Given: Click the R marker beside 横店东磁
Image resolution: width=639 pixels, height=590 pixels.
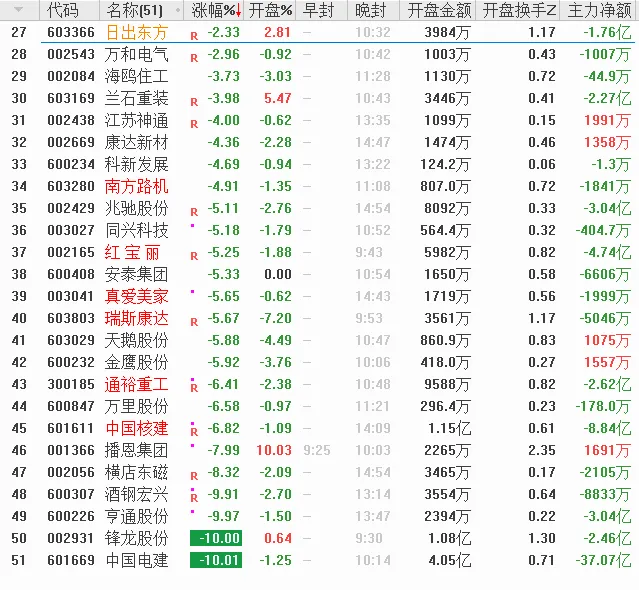Looking at the screenshot, I should tap(194, 476).
